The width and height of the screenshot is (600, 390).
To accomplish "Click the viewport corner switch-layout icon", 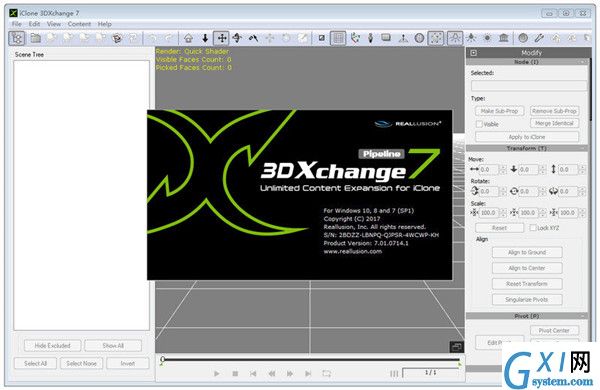I will coord(456,347).
